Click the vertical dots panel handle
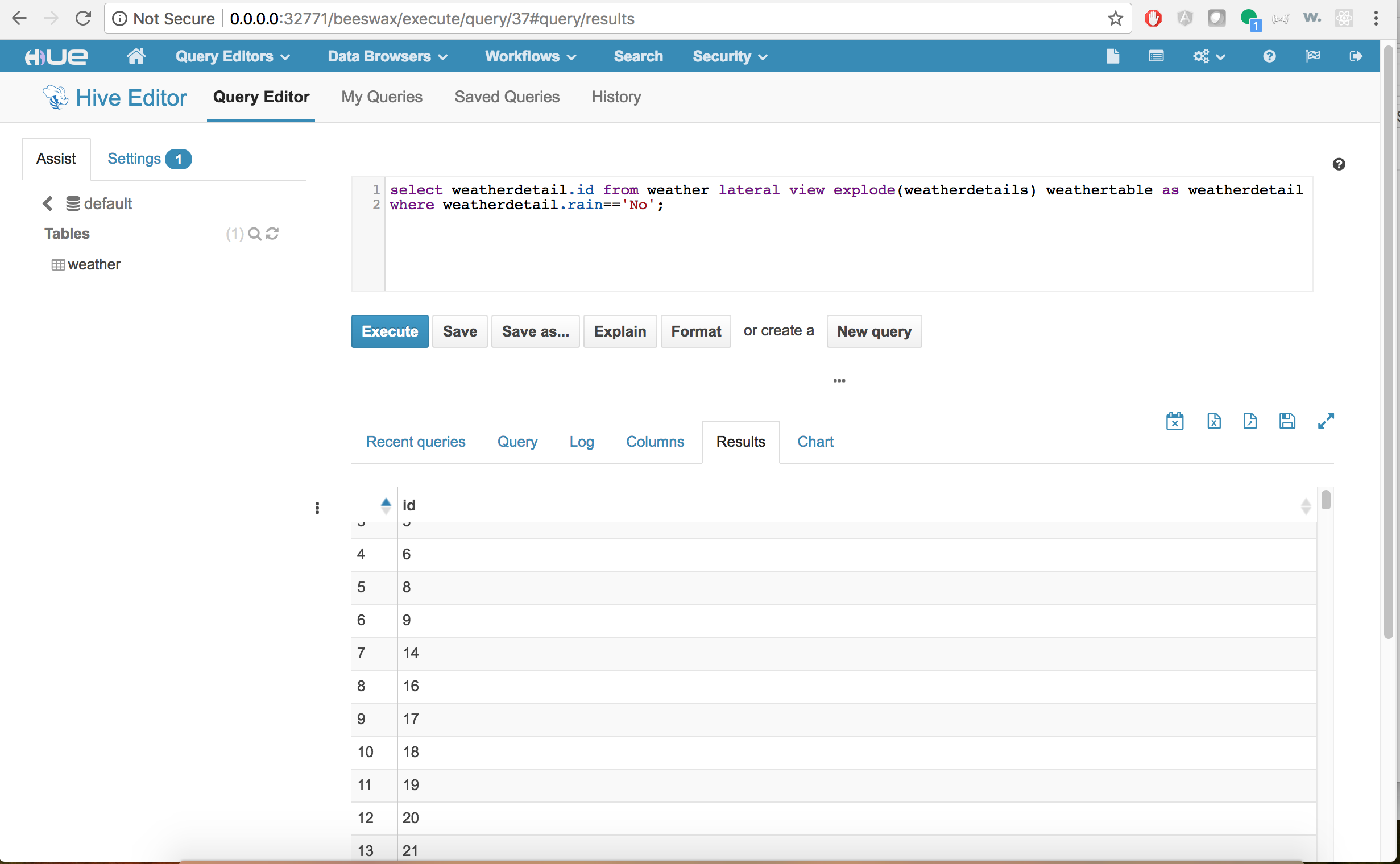The image size is (1400, 864). coord(317,508)
